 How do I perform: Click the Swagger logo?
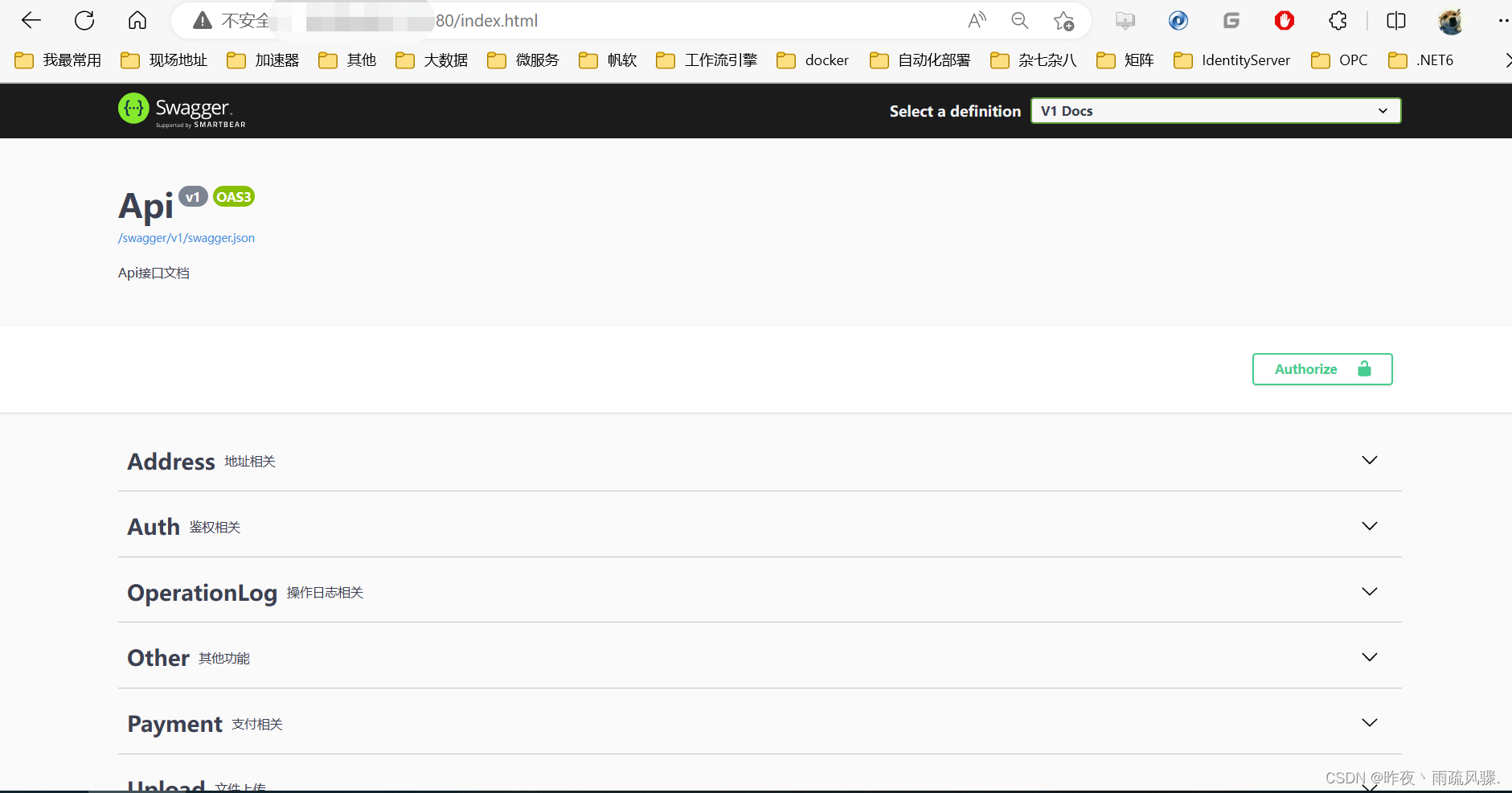pos(182,109)
